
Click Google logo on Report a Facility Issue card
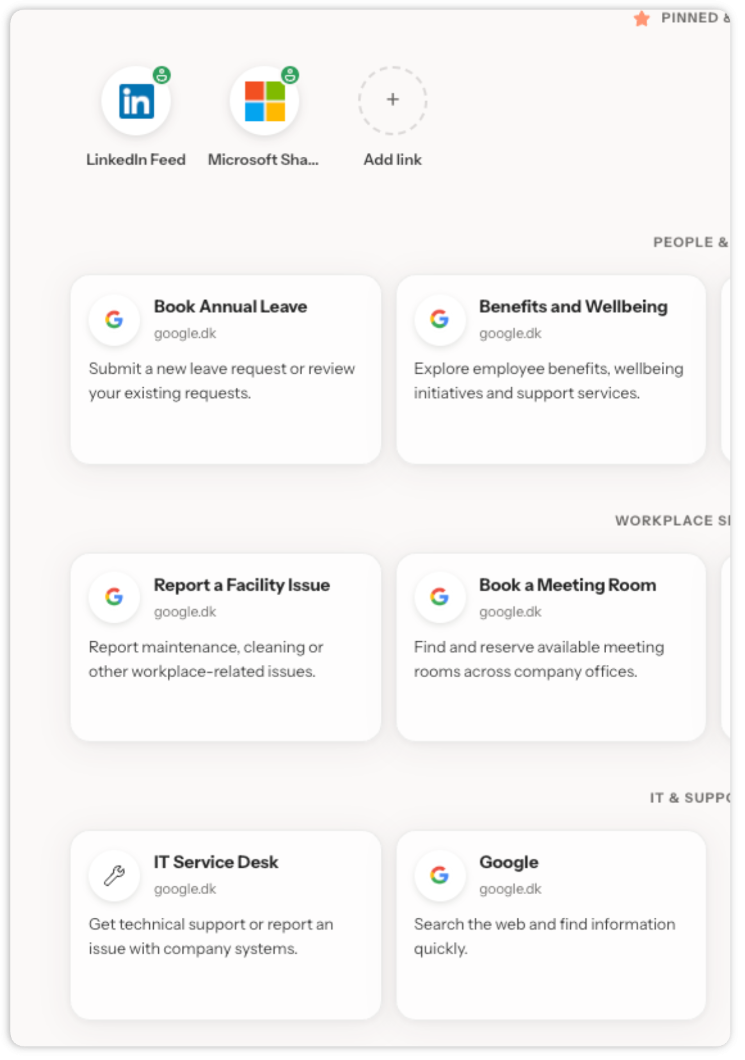point(114,596)
